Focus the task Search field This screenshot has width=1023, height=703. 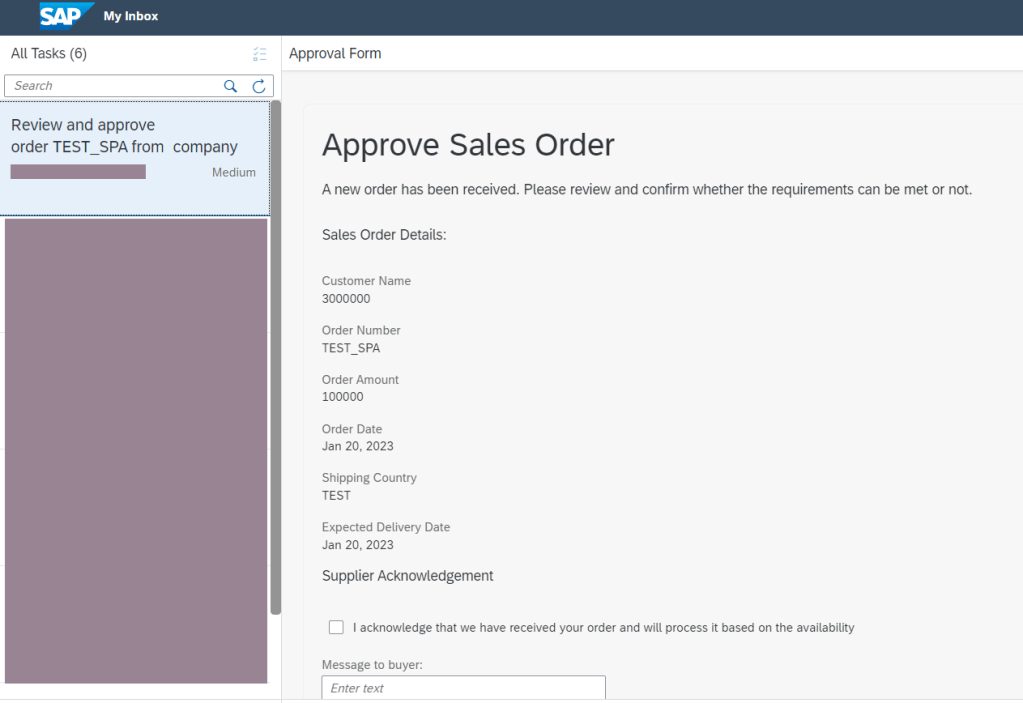coord(115,86)
